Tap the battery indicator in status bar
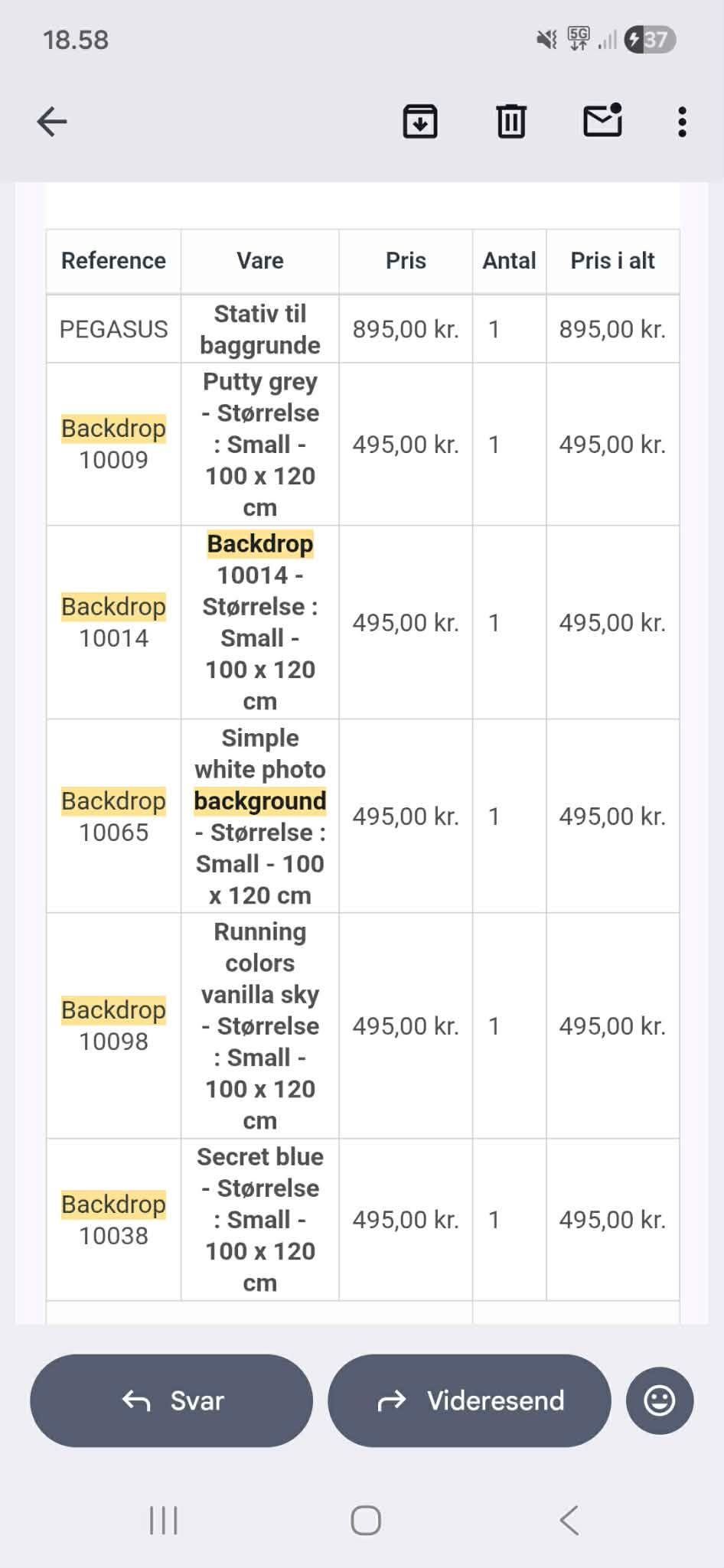 coord(651,40)
